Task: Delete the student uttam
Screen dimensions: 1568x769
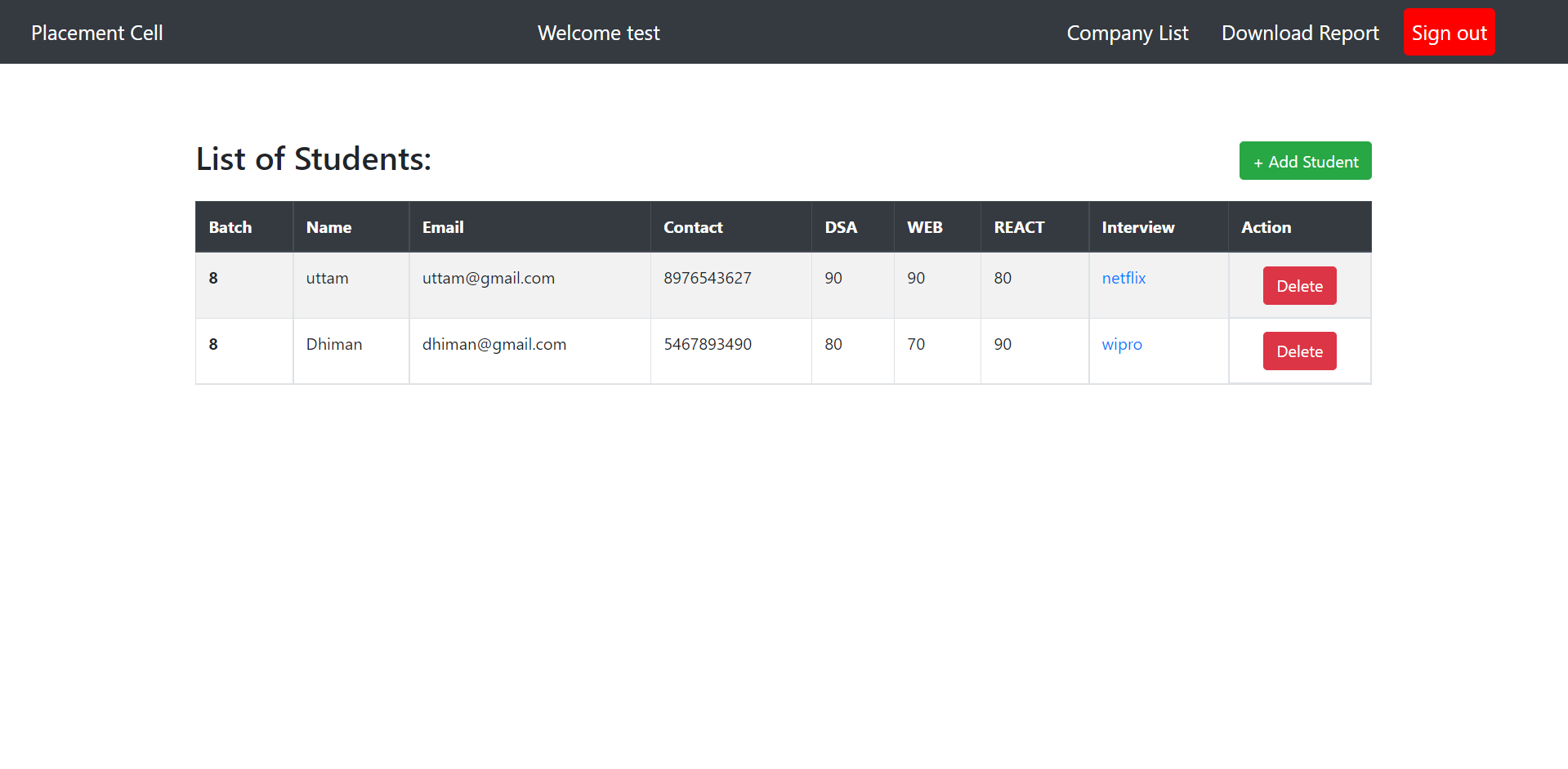Action: [1299, 286]
